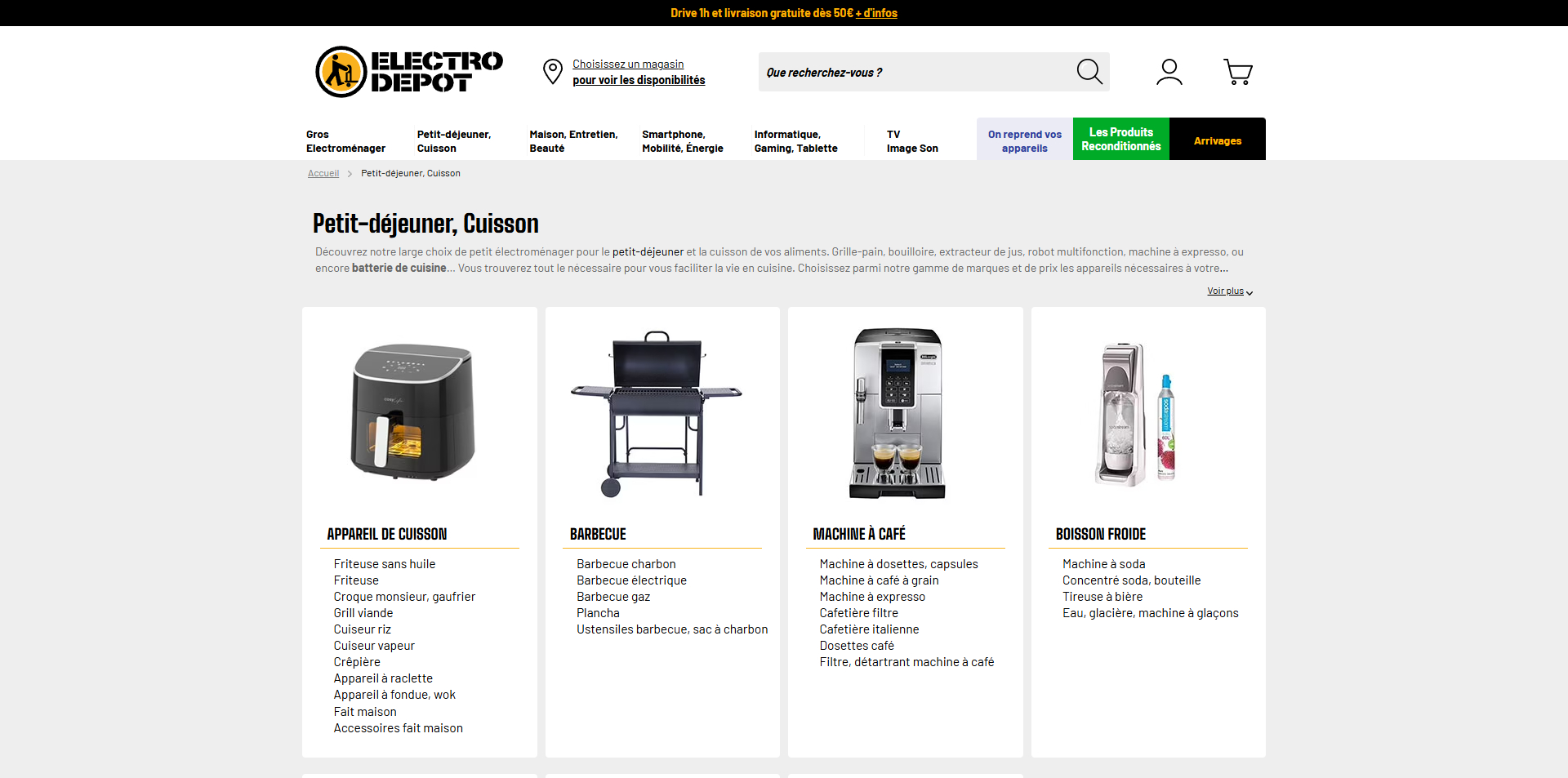This screenshot has width=1568, height=778.
Task: Select Eau, glacière, machine à glaçons
Action: point(1150,613)
